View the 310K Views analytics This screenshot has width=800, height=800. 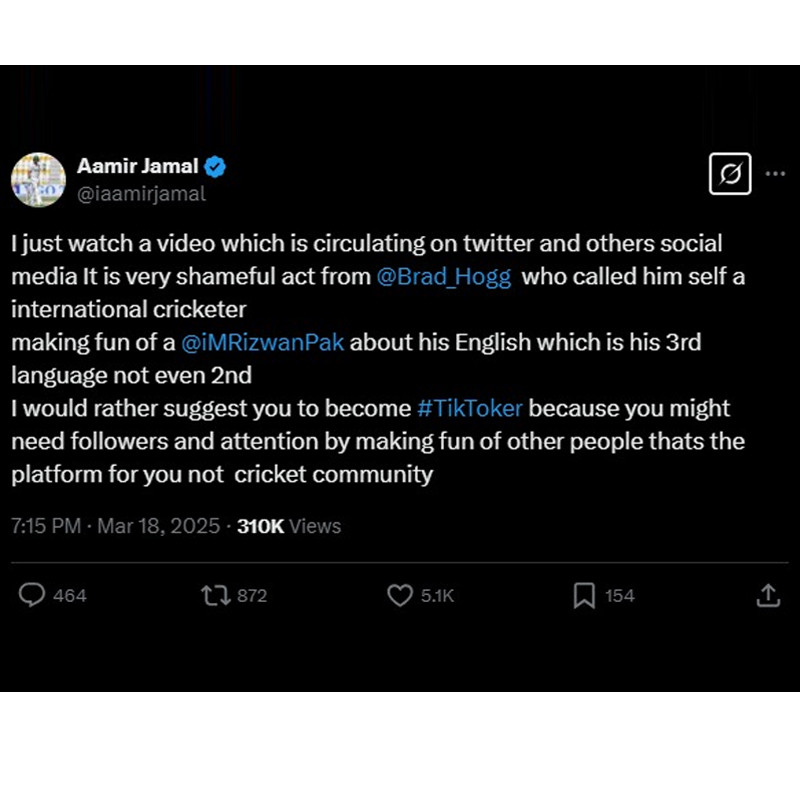[x=289, y=526]
